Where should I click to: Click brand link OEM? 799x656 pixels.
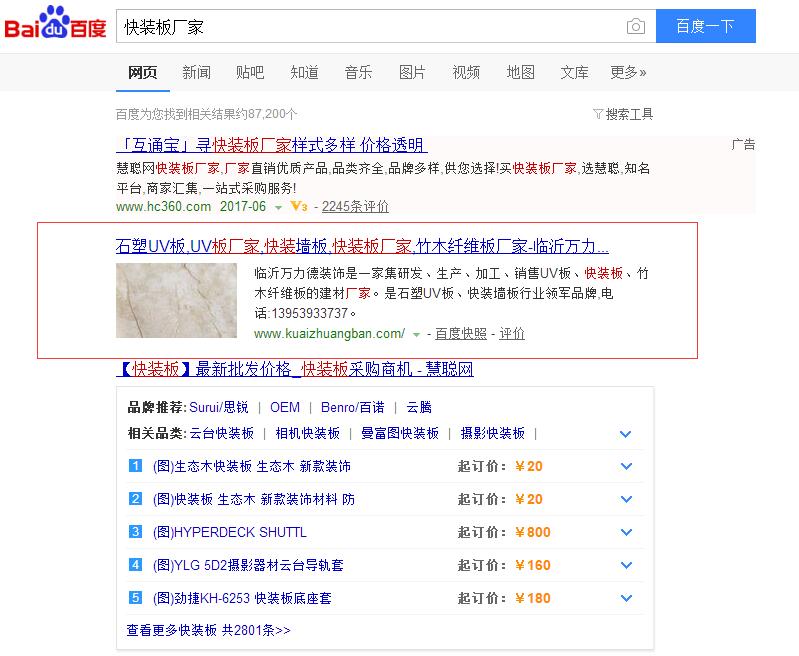[285, 407]
